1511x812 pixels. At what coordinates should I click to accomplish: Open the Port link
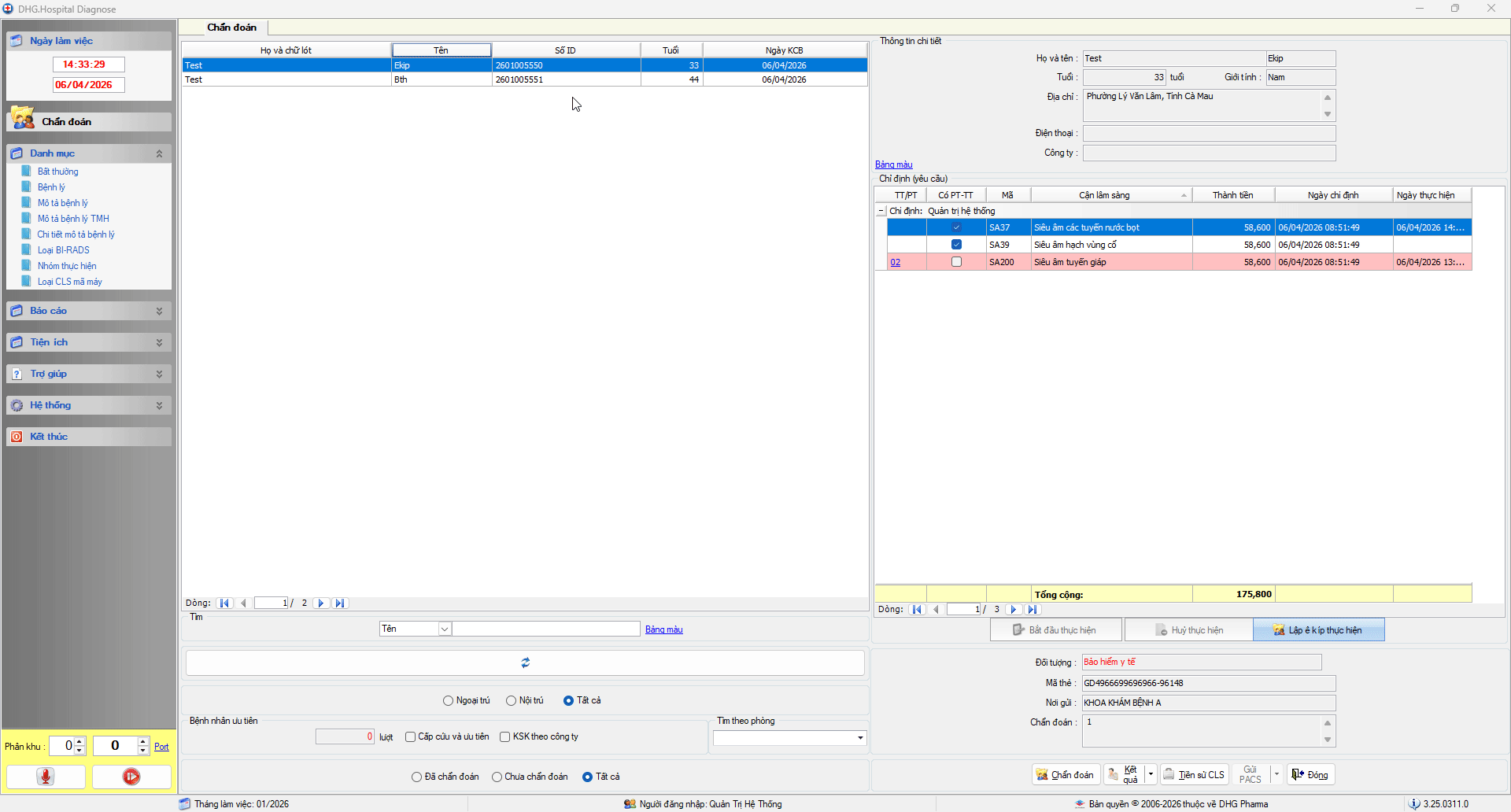[161, 747]
